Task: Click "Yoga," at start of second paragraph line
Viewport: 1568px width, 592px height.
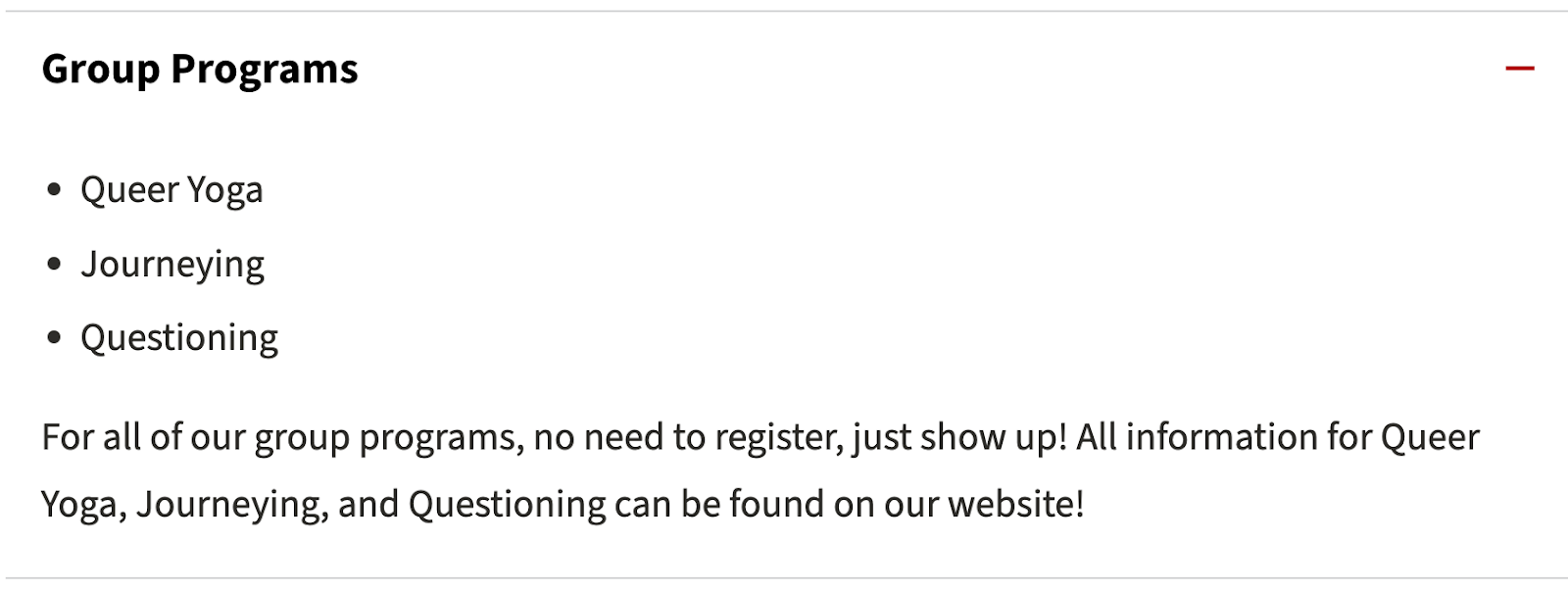Action: [84, 504]
